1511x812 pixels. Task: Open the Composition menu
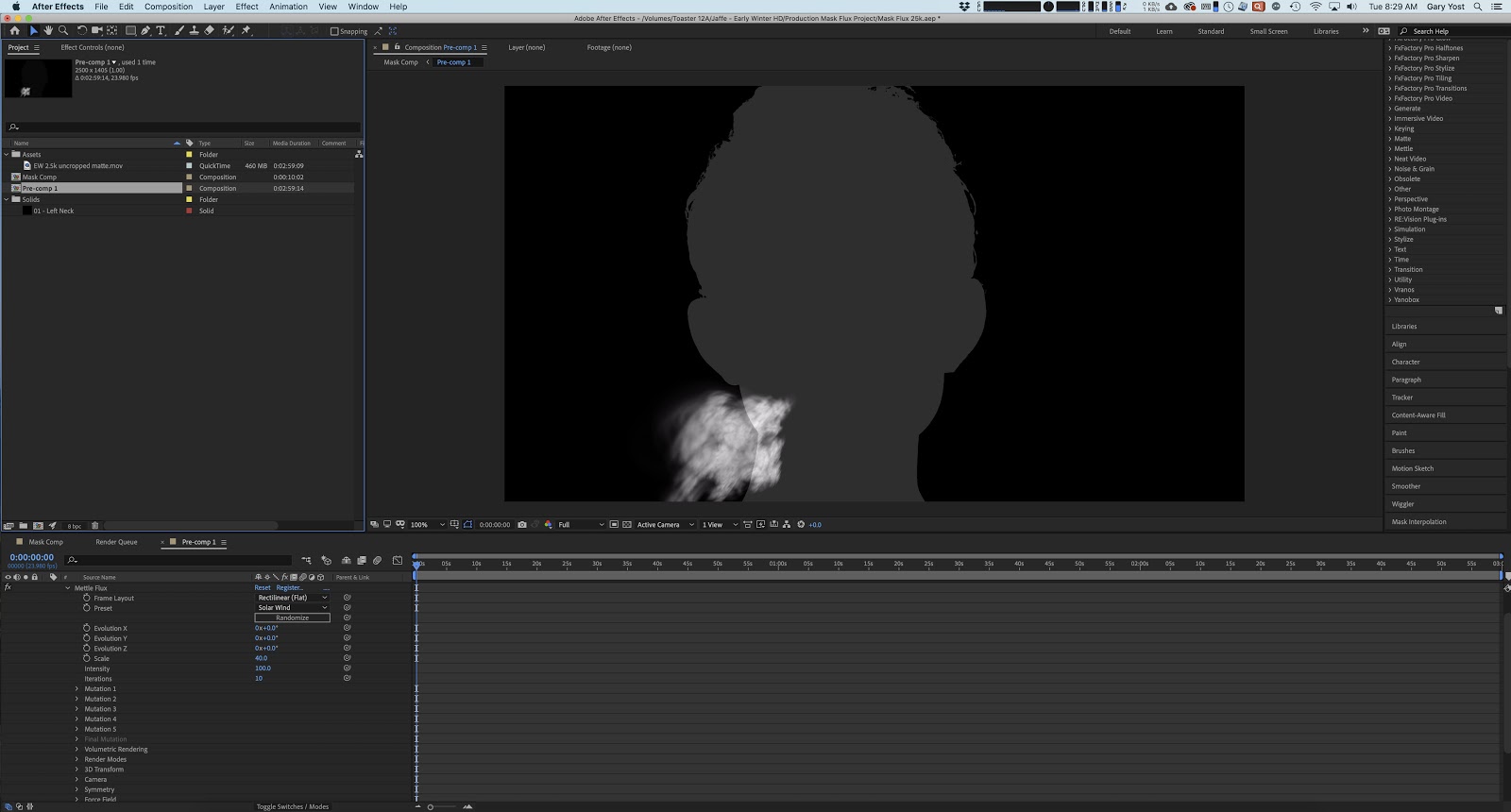click(x=168, y=7)
